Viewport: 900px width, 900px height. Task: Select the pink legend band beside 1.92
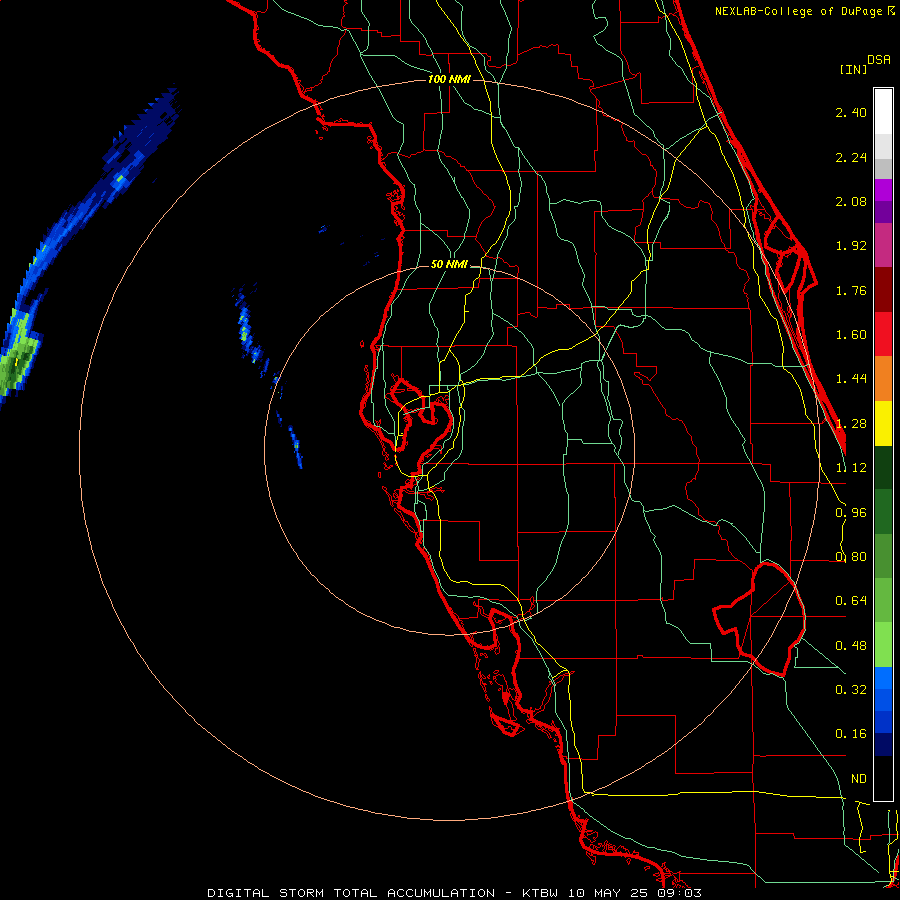coord(883,246)
